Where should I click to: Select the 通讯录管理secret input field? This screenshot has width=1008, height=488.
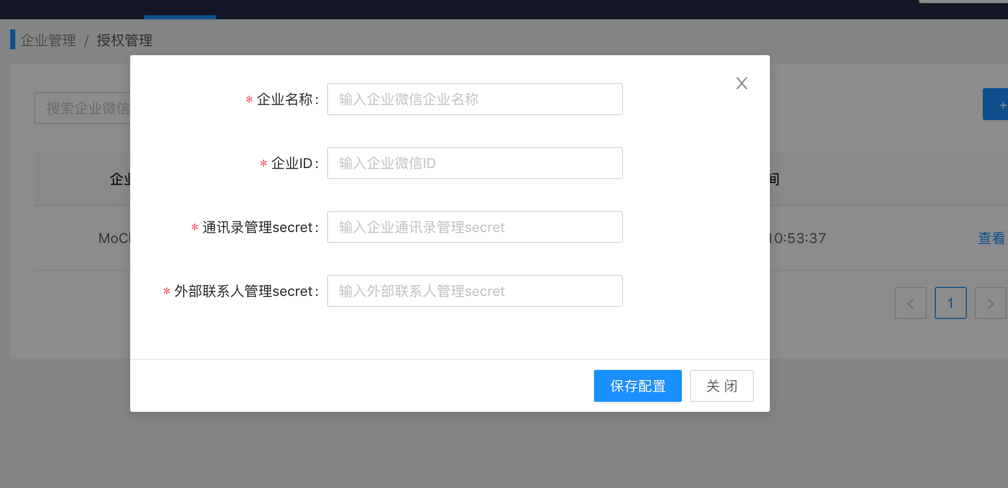tap(474, 227)
